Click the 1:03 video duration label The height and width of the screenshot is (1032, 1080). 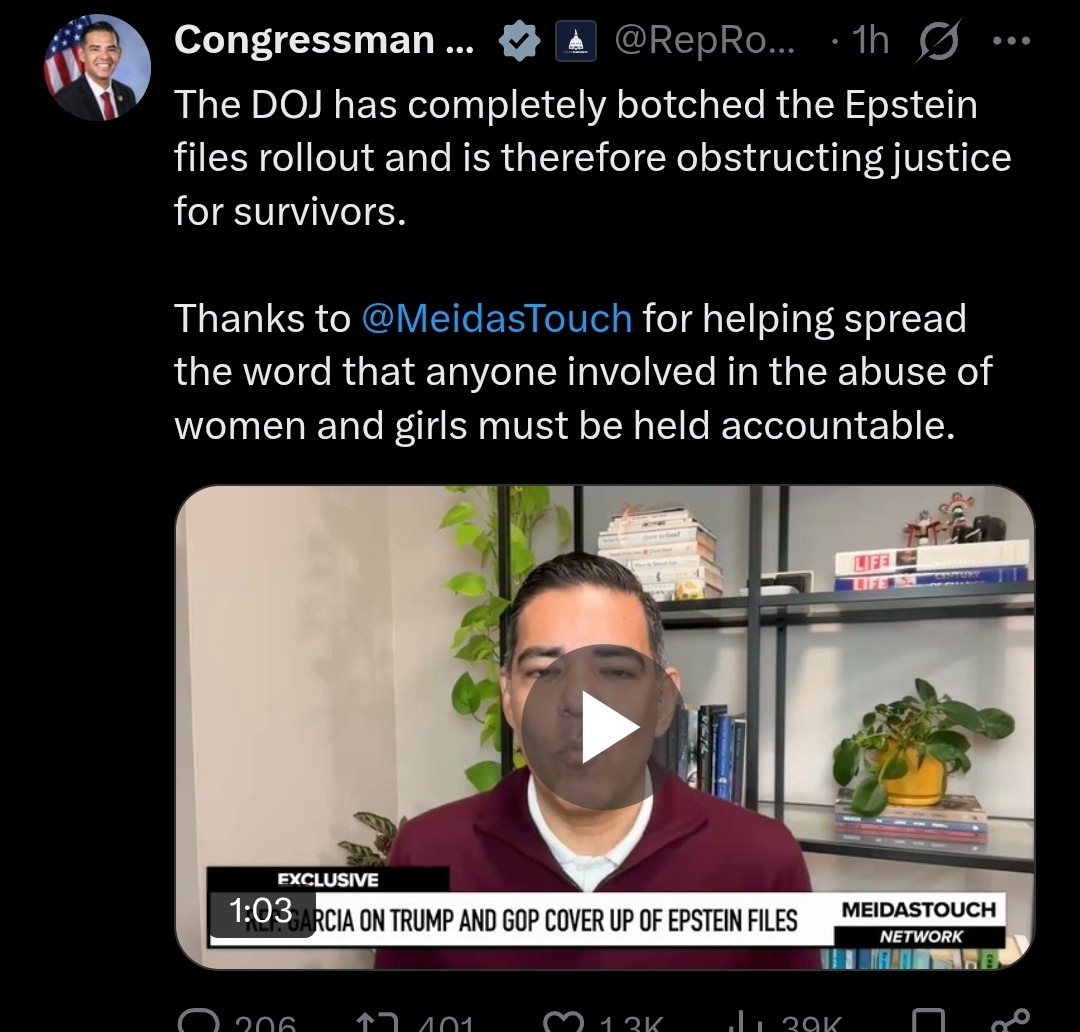coord(262,911)
